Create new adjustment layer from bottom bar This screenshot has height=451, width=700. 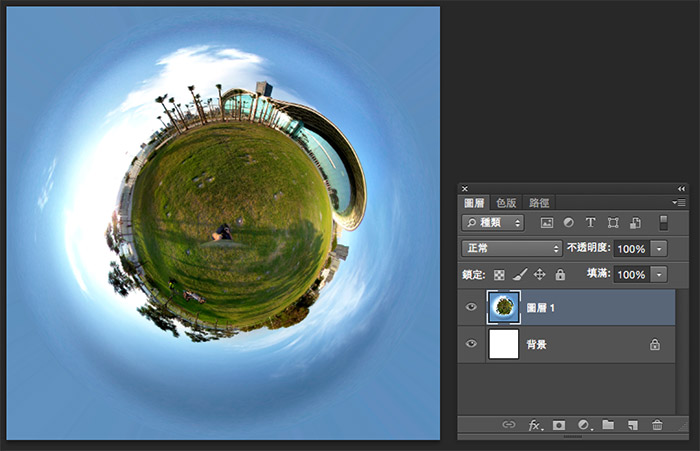[x=583, y=425]
